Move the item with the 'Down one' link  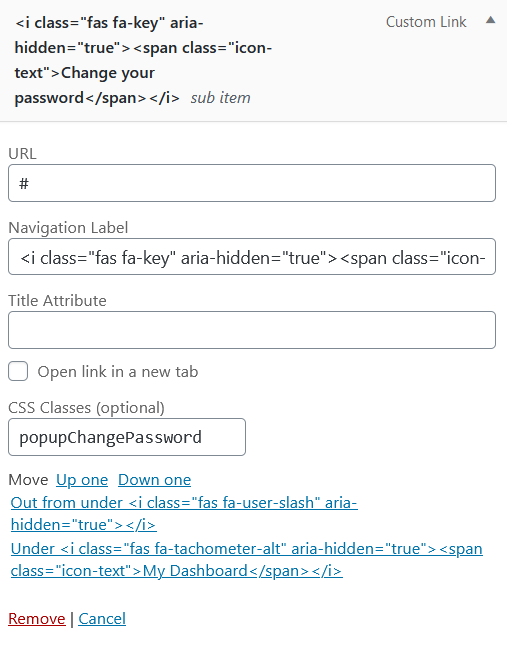[154, 480]
